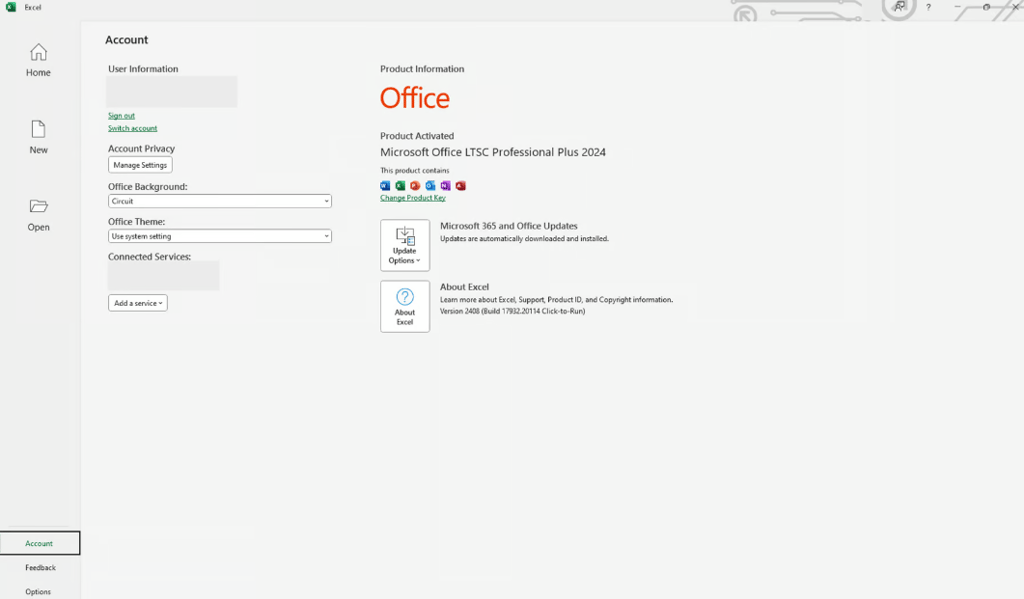
Task: Open the About Excel dialog
Action: [x=405, y=306]
